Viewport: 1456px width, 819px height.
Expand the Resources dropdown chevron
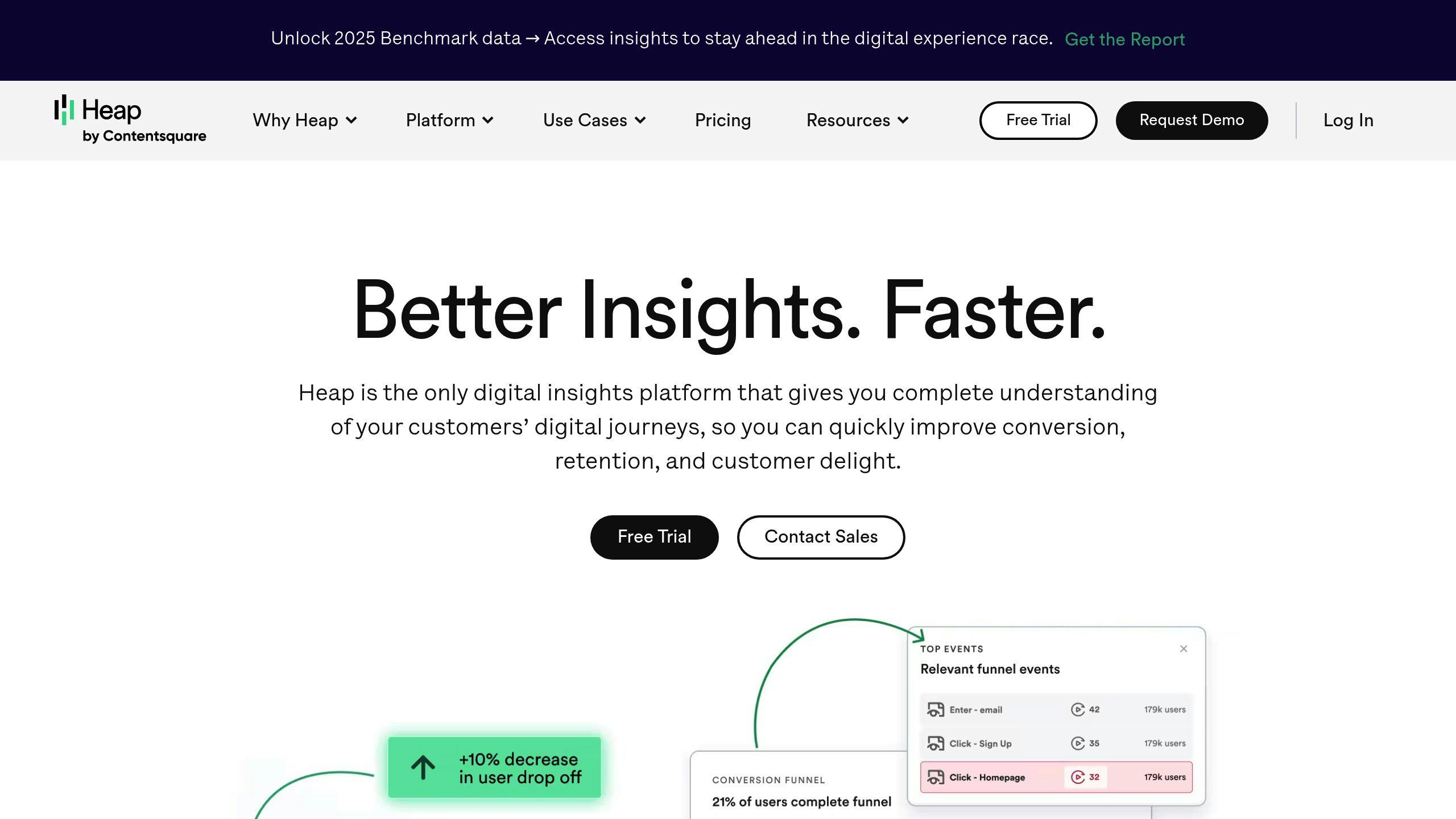[903, 120]
